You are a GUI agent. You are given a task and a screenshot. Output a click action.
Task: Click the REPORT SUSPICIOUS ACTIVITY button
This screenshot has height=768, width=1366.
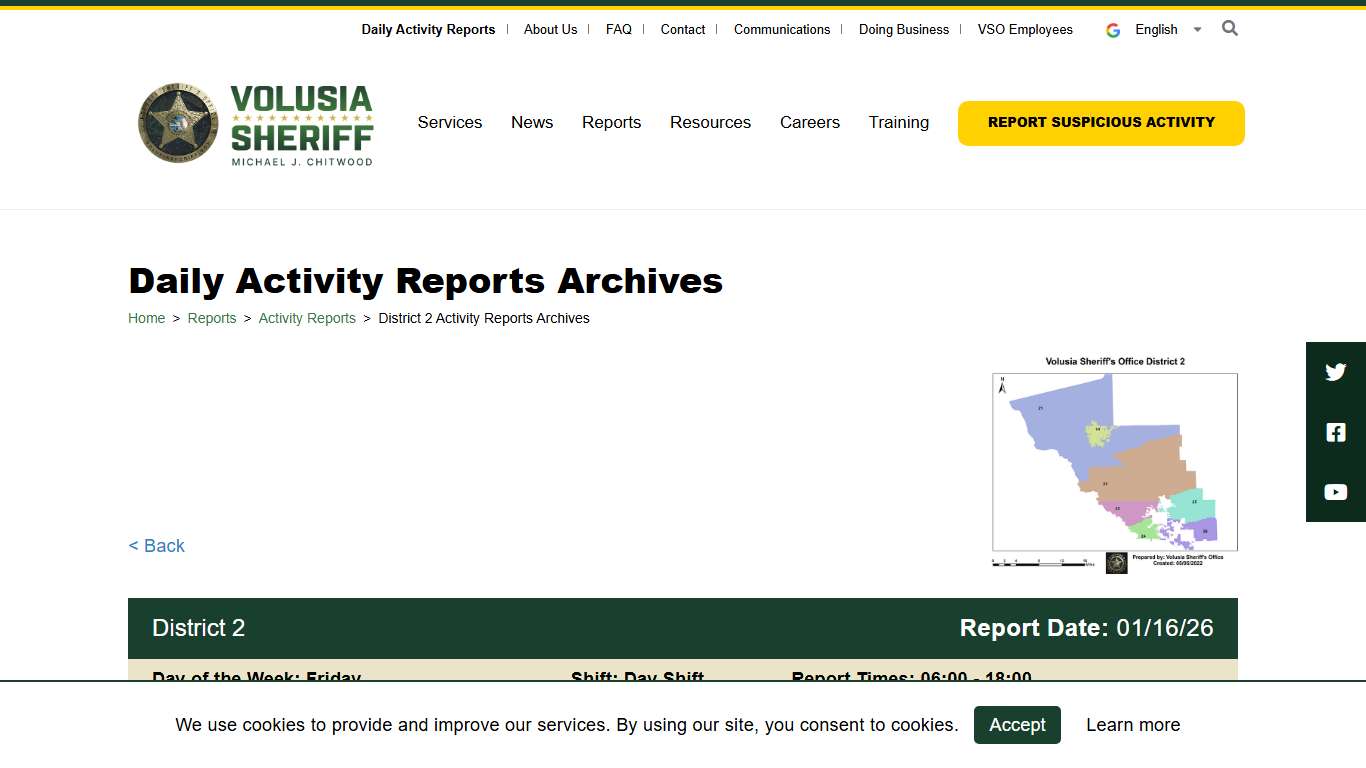click(x=1100, y=122)
